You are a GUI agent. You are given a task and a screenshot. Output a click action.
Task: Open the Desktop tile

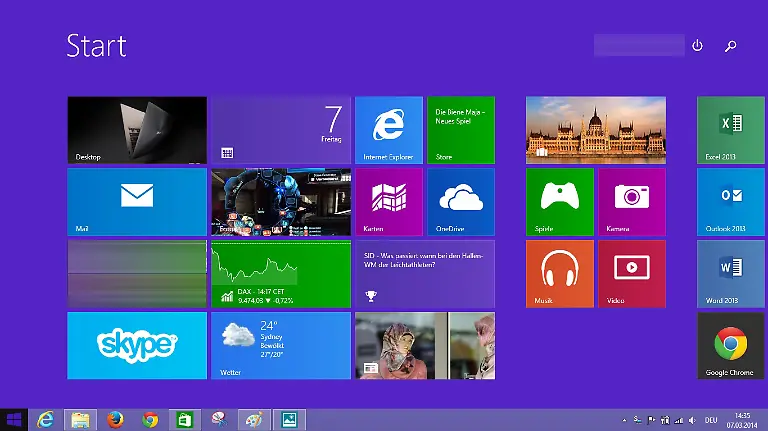coord(137,130)
